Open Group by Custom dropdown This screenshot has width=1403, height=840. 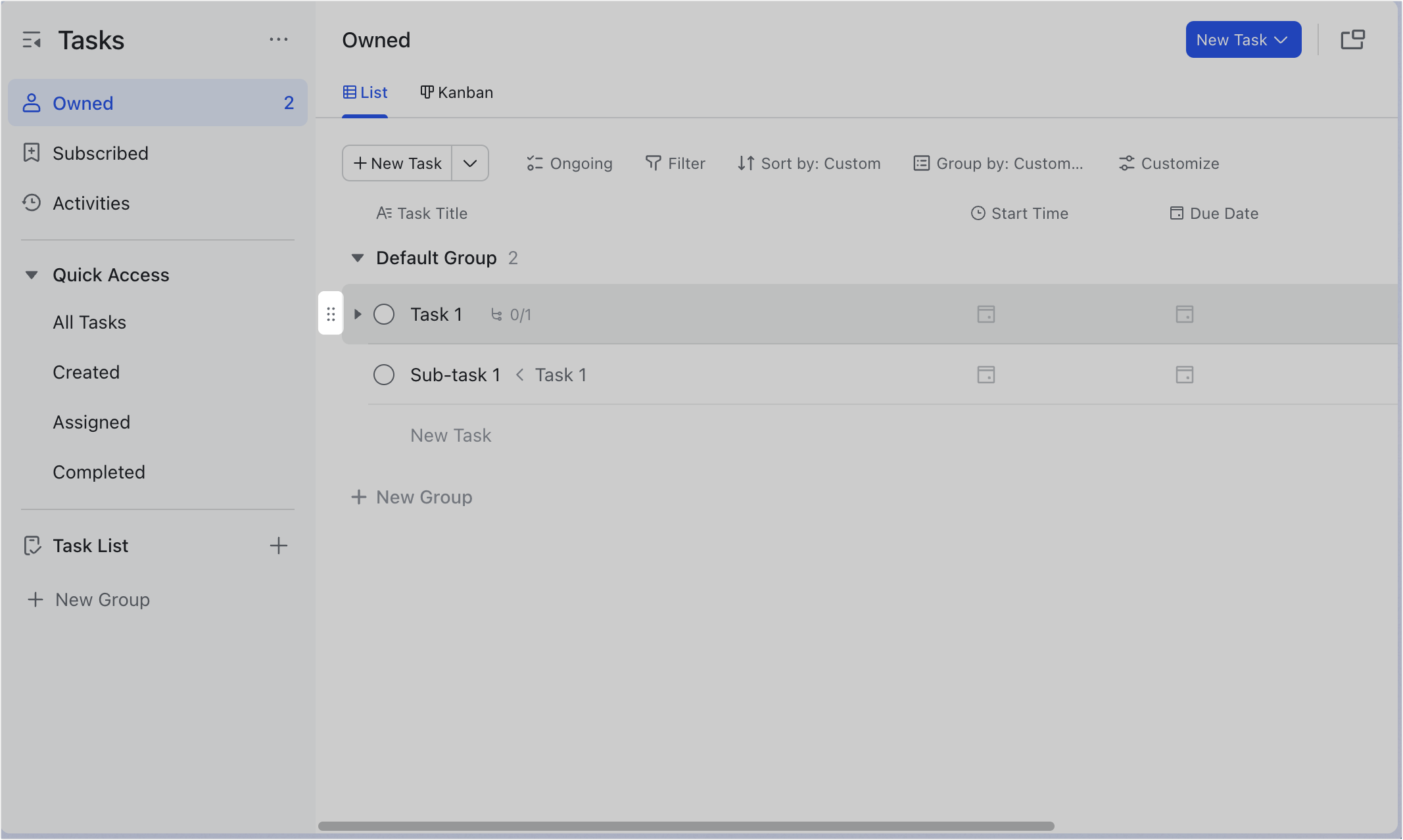coord(998,163)
